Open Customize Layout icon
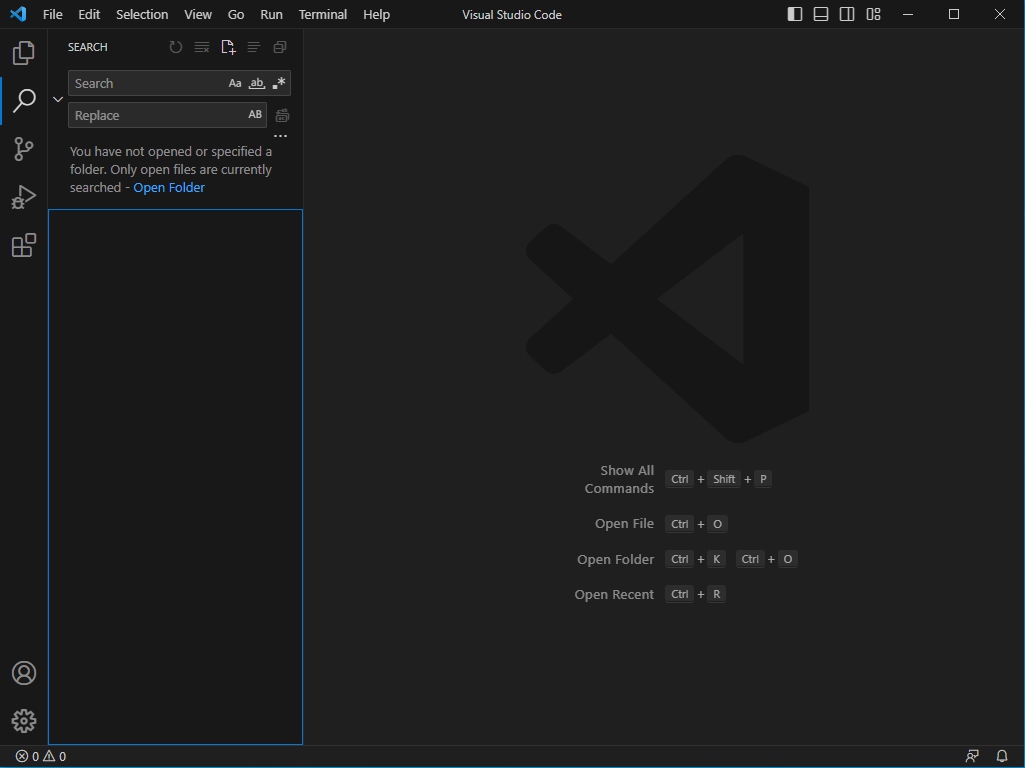1025x768 pixels. (x=873, y=14)
